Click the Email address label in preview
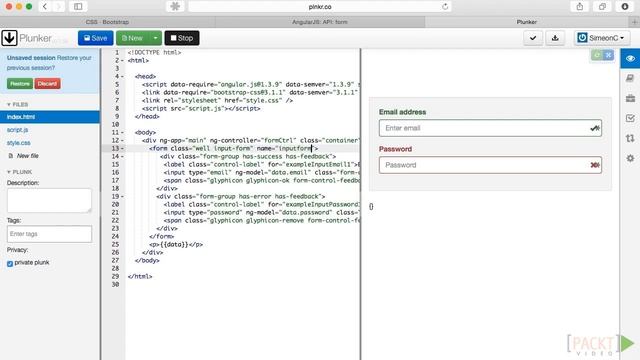Viewport: 640px width, 360px height. pos(402,112)
